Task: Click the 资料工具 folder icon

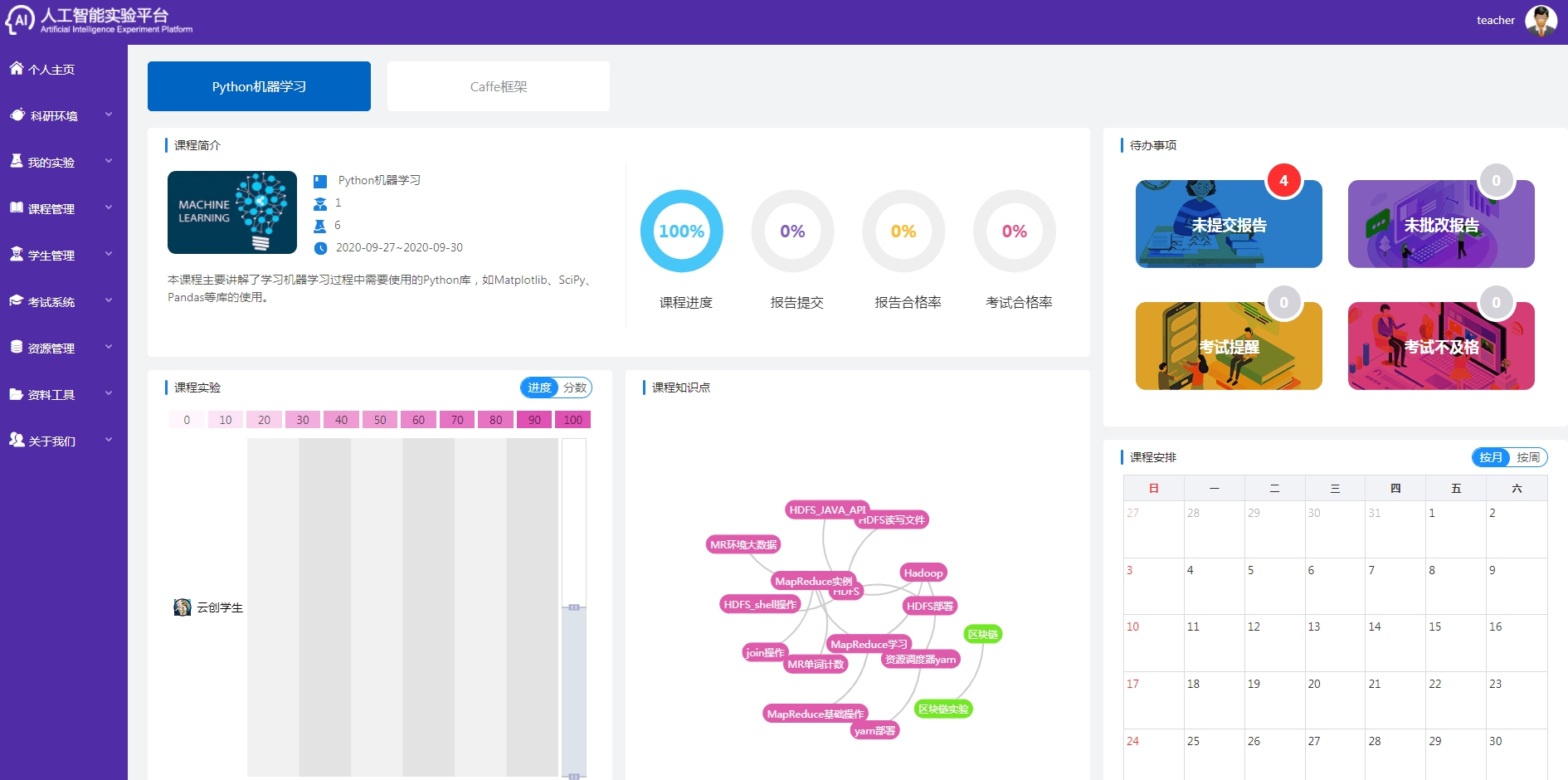Action: tap(17, 394)
